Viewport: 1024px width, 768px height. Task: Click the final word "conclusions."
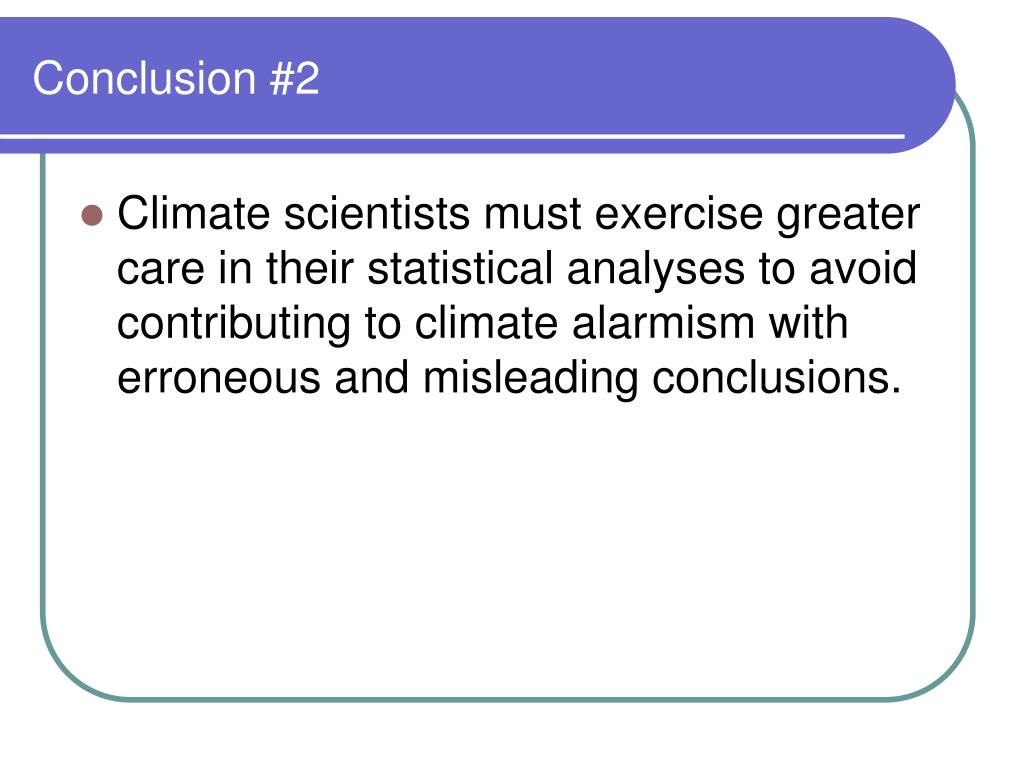coord(776,377)
